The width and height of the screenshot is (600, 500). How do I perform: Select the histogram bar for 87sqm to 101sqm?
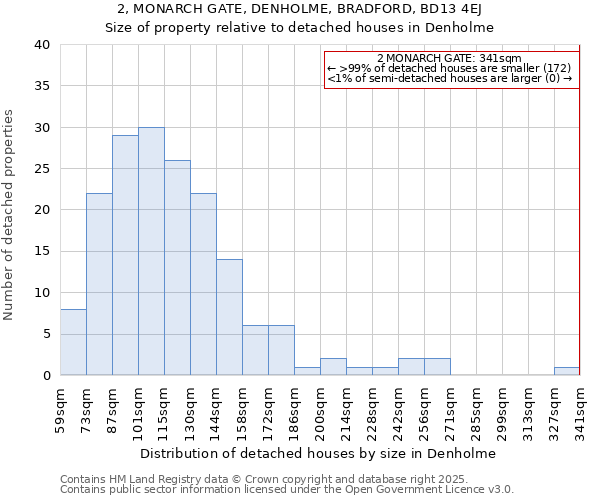(x=126, y=255)
